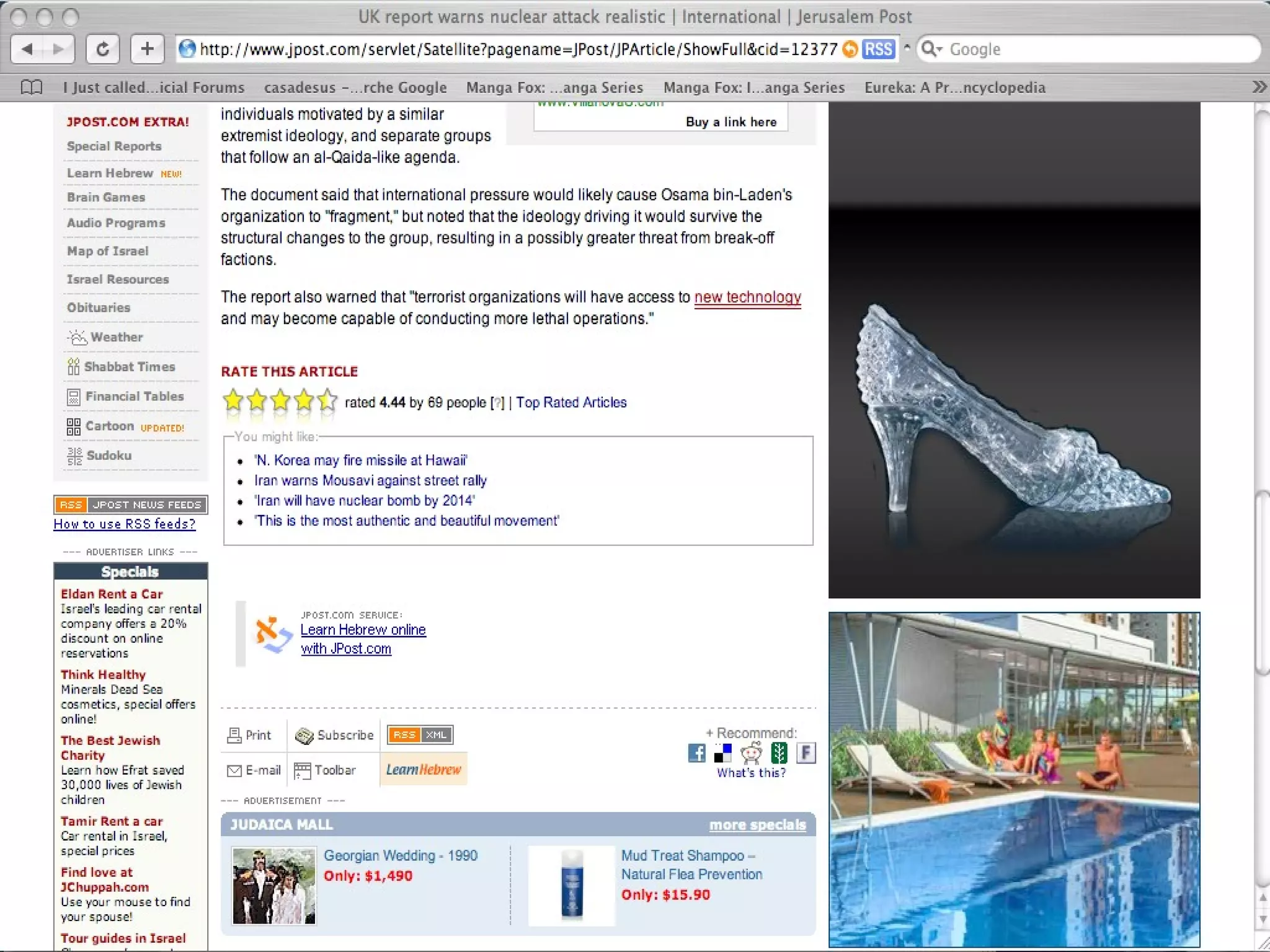
Task: Recommend article on Reddit icon
Action: 751,753
